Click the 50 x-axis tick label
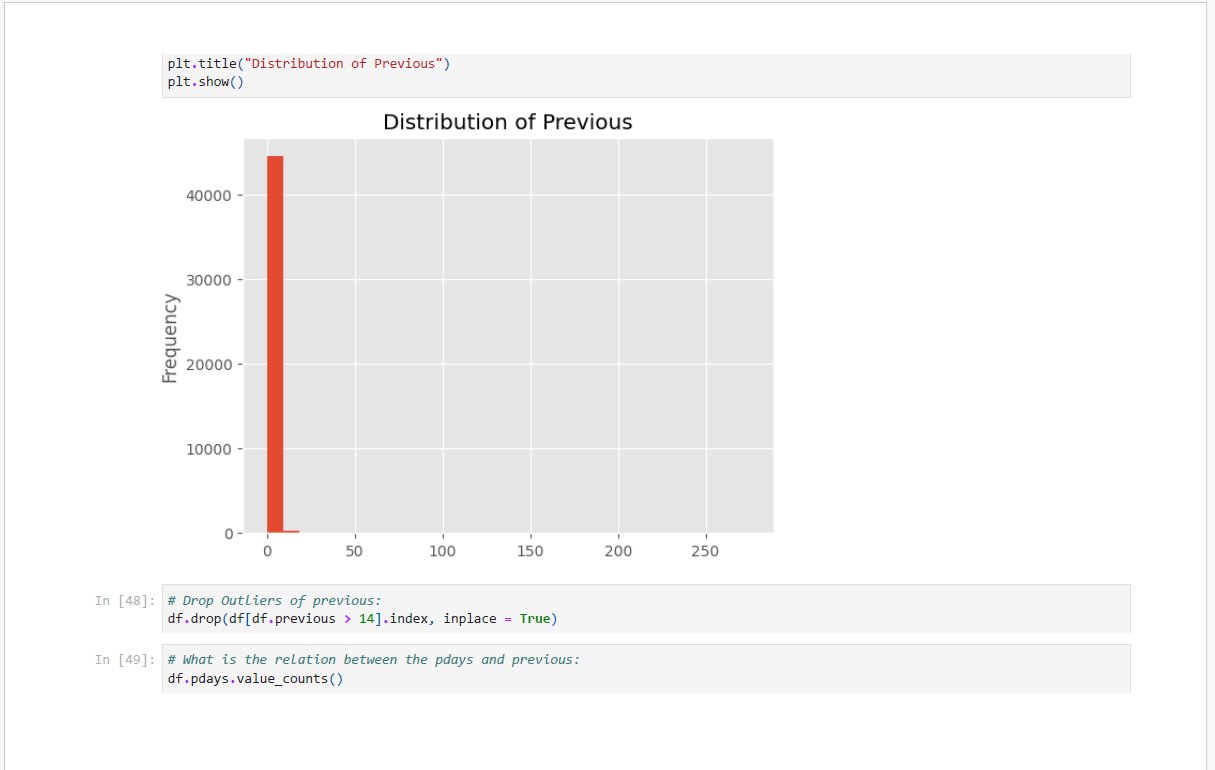This screenshot has width=1215, height=770. point(354,552)
